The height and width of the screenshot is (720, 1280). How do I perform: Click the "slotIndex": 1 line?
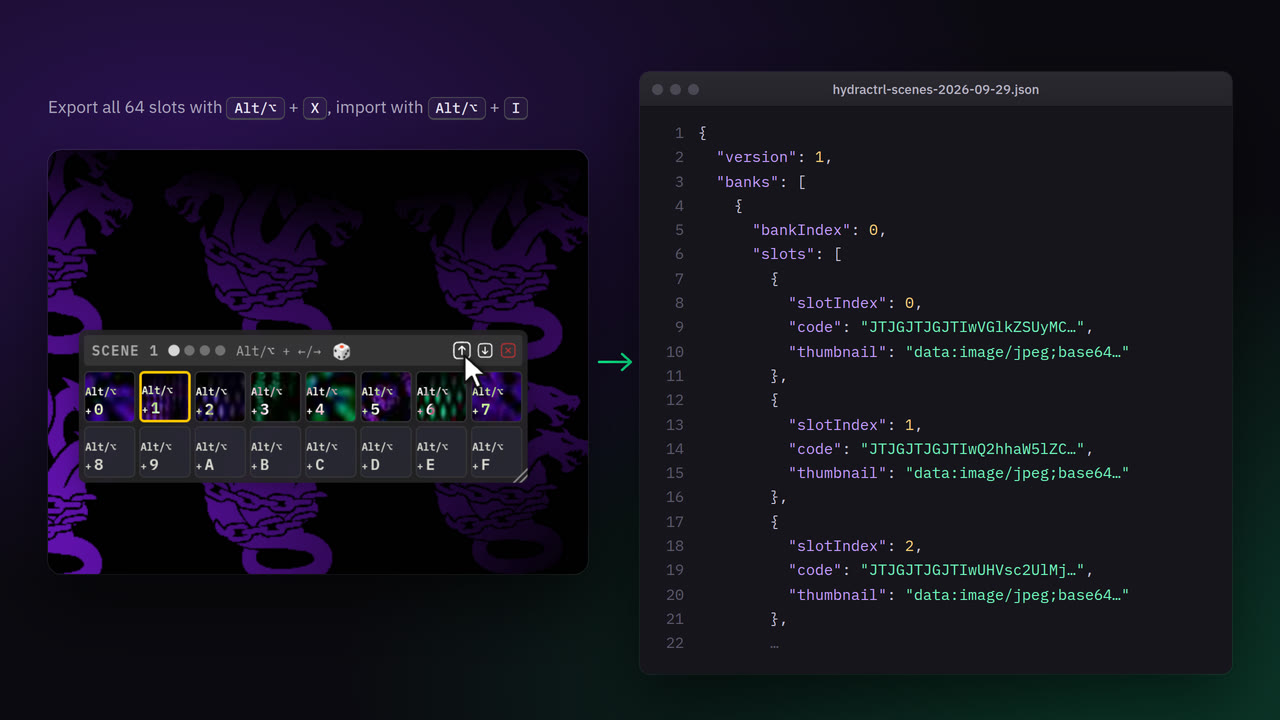(855, 425)
